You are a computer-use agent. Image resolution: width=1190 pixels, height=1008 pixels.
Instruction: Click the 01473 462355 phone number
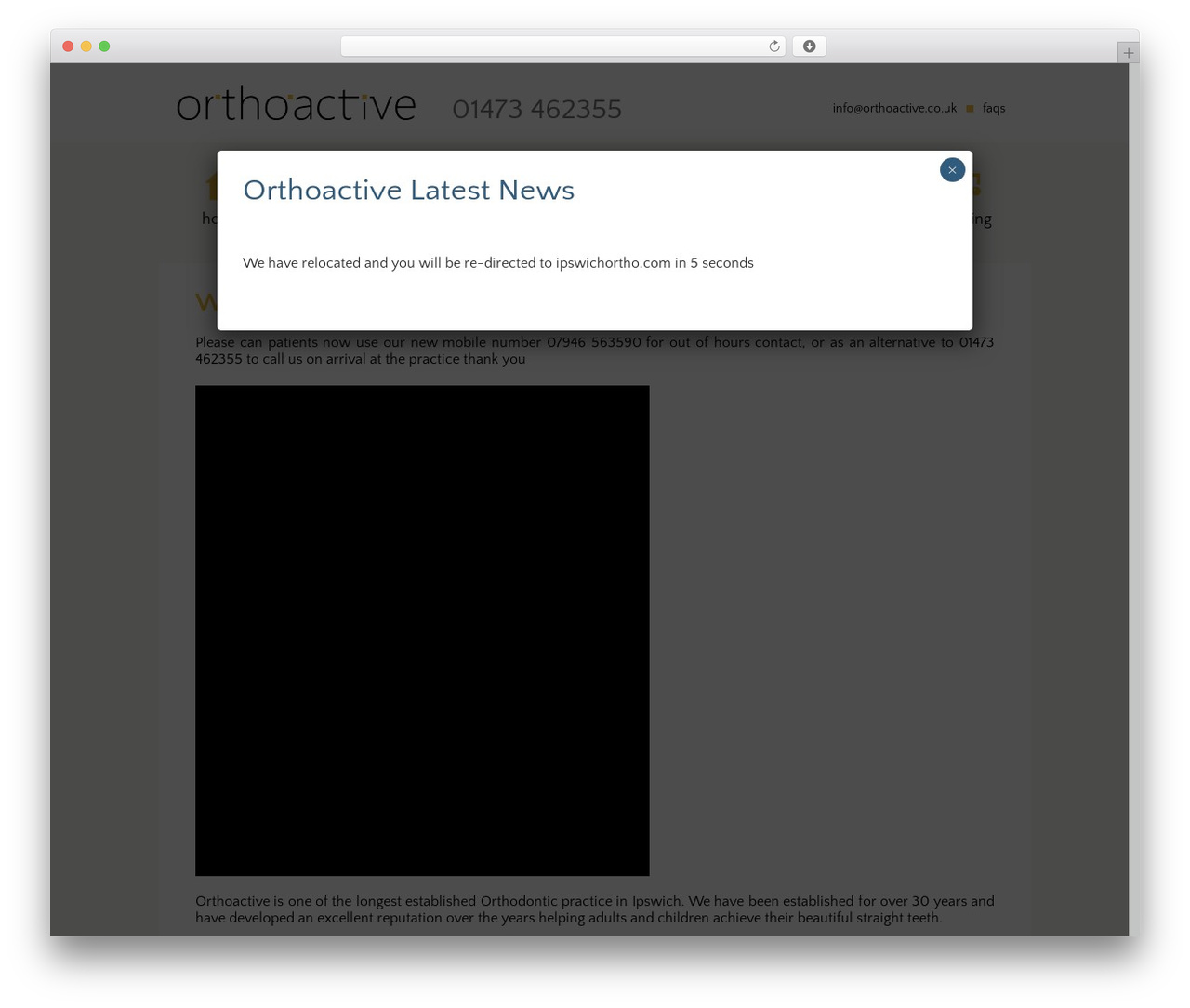(536, 109)
